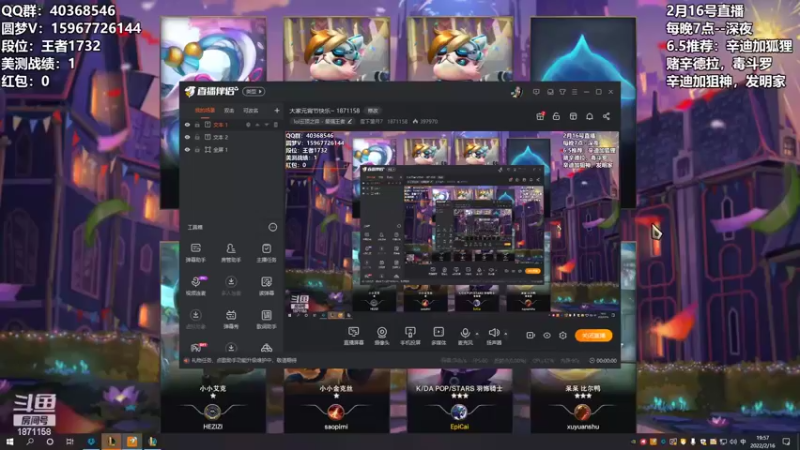Switch to the first orange scene tab
The image size is (800, 450).
pyautogui.click(x=205, y=110)
